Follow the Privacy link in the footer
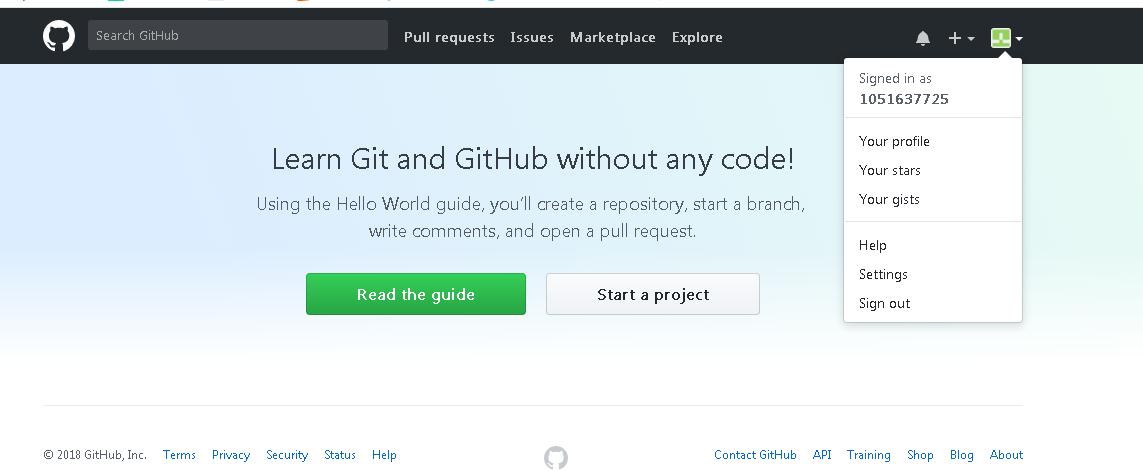Image resolution: width=1143 pixels, height=471 pixels. tap(231, 455)
